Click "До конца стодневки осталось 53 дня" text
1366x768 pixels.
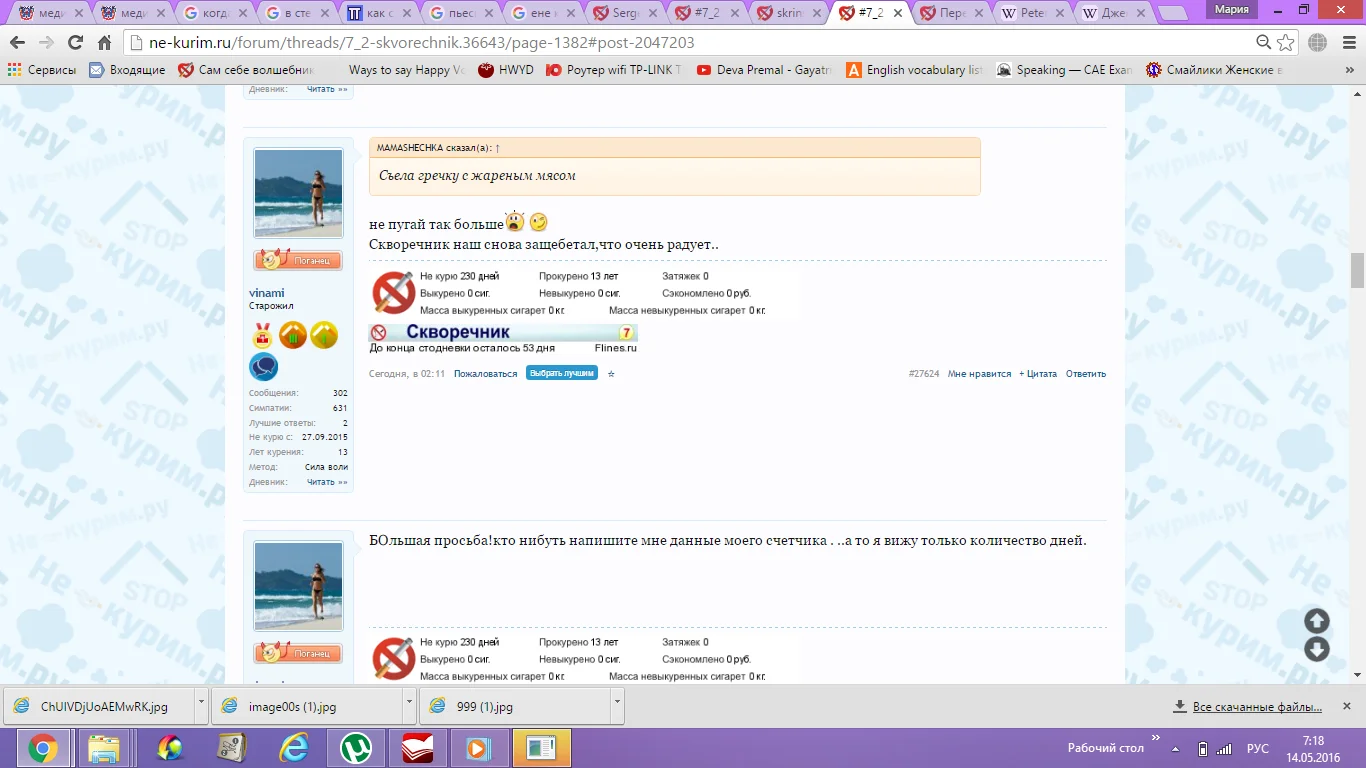pyautogui.click(x=462, y=348)
